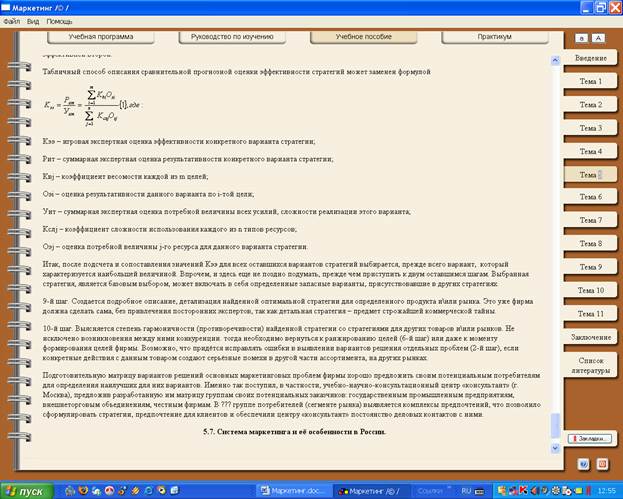Increase font size with large 'A' button
This screenshot has height=499, width=623.
click(598, 38)
